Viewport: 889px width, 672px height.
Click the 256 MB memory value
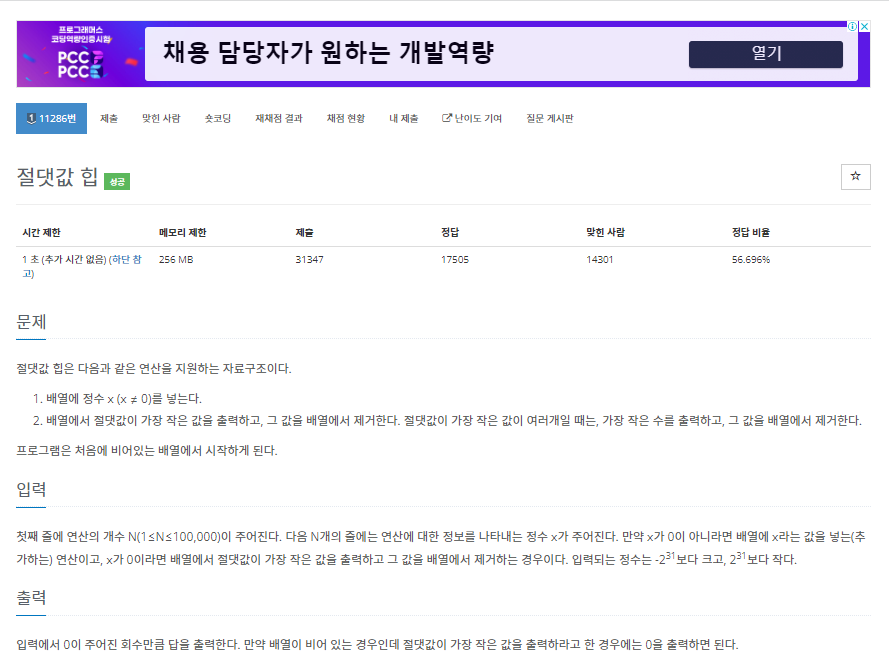[176, 260]
